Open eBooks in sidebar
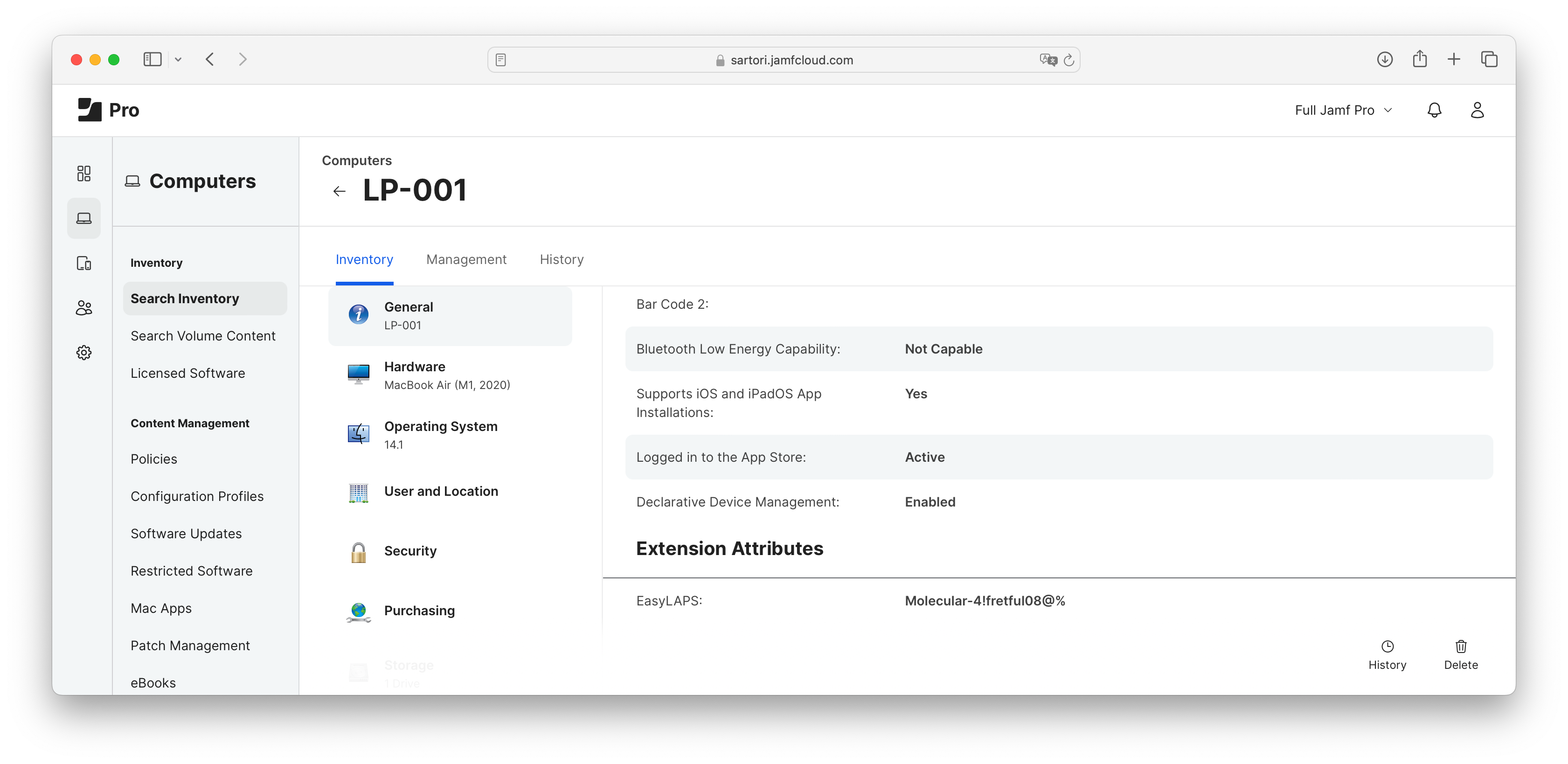 tap(153, 682)
